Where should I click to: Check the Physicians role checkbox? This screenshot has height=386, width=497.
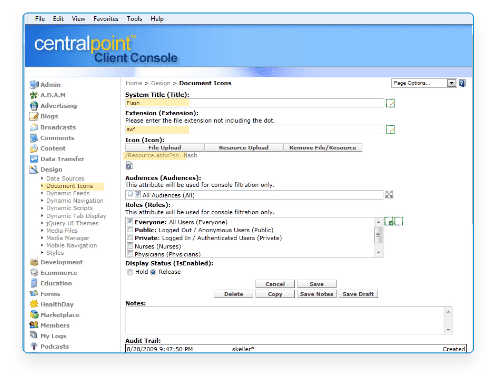click(130, 254)
